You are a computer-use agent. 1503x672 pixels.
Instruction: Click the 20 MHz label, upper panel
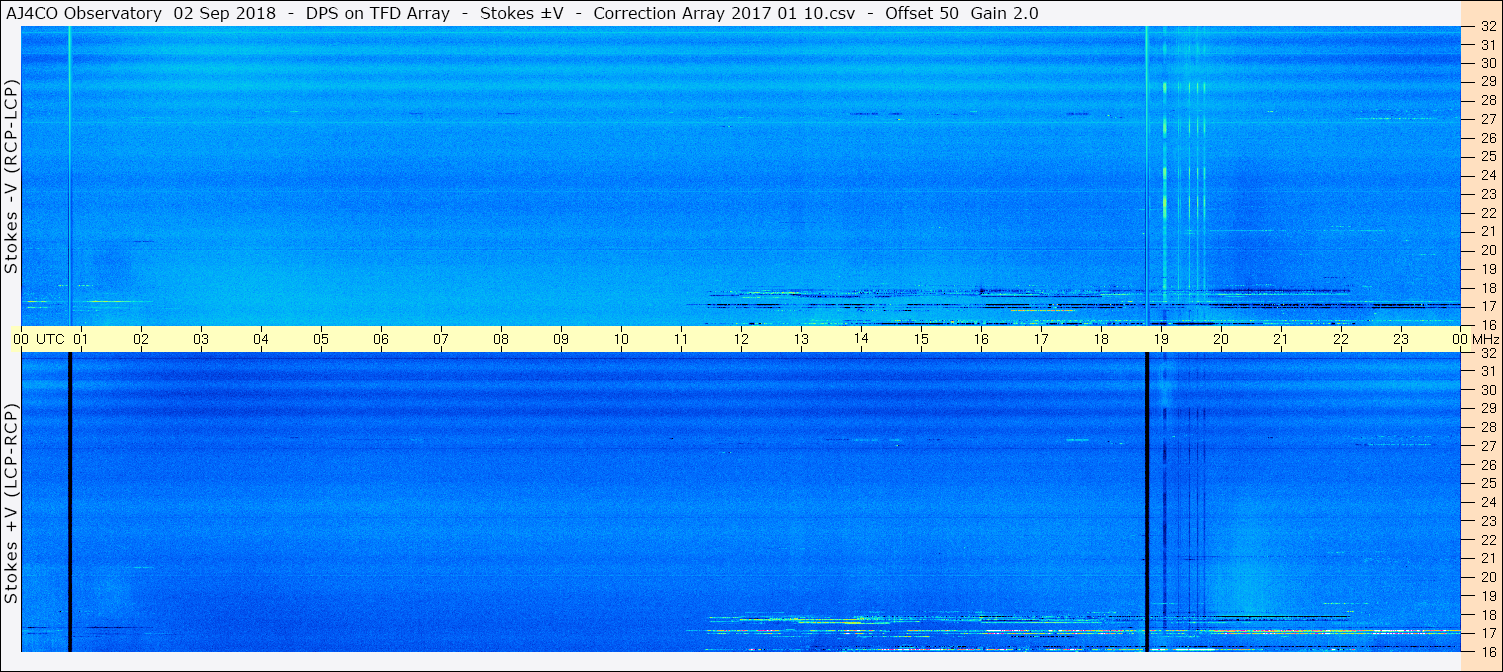(1488, 250)
